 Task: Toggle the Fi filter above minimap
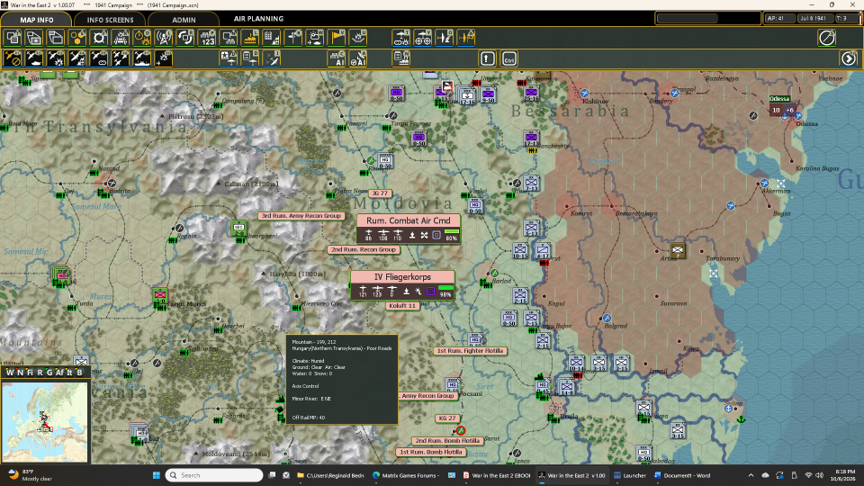[30, 372]
